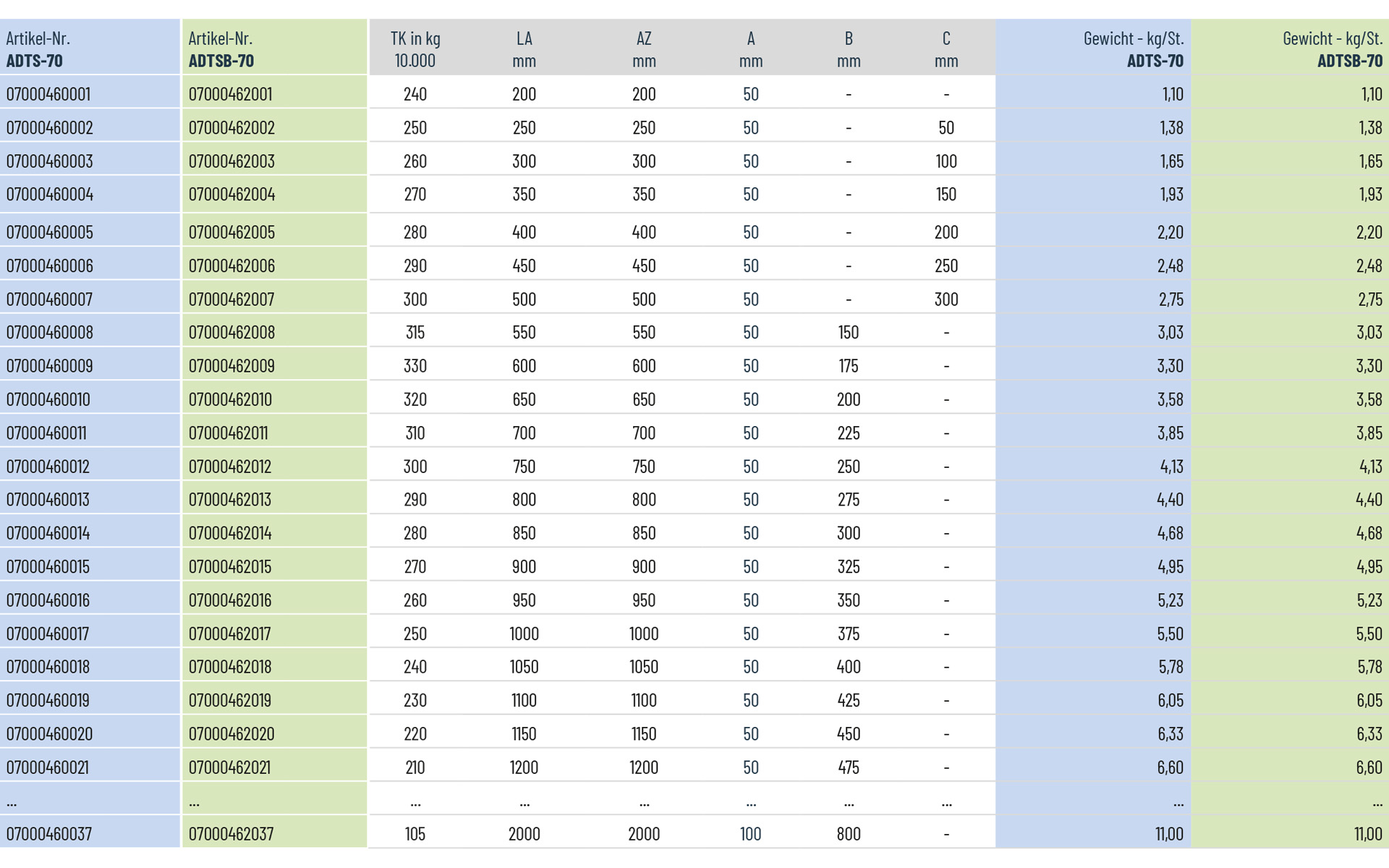Image resolution: width=1389 pixels, height=868 pixels.
Task: Click the Gewicht ADTSB-70 column header
Action: [x=1332, y=49]
